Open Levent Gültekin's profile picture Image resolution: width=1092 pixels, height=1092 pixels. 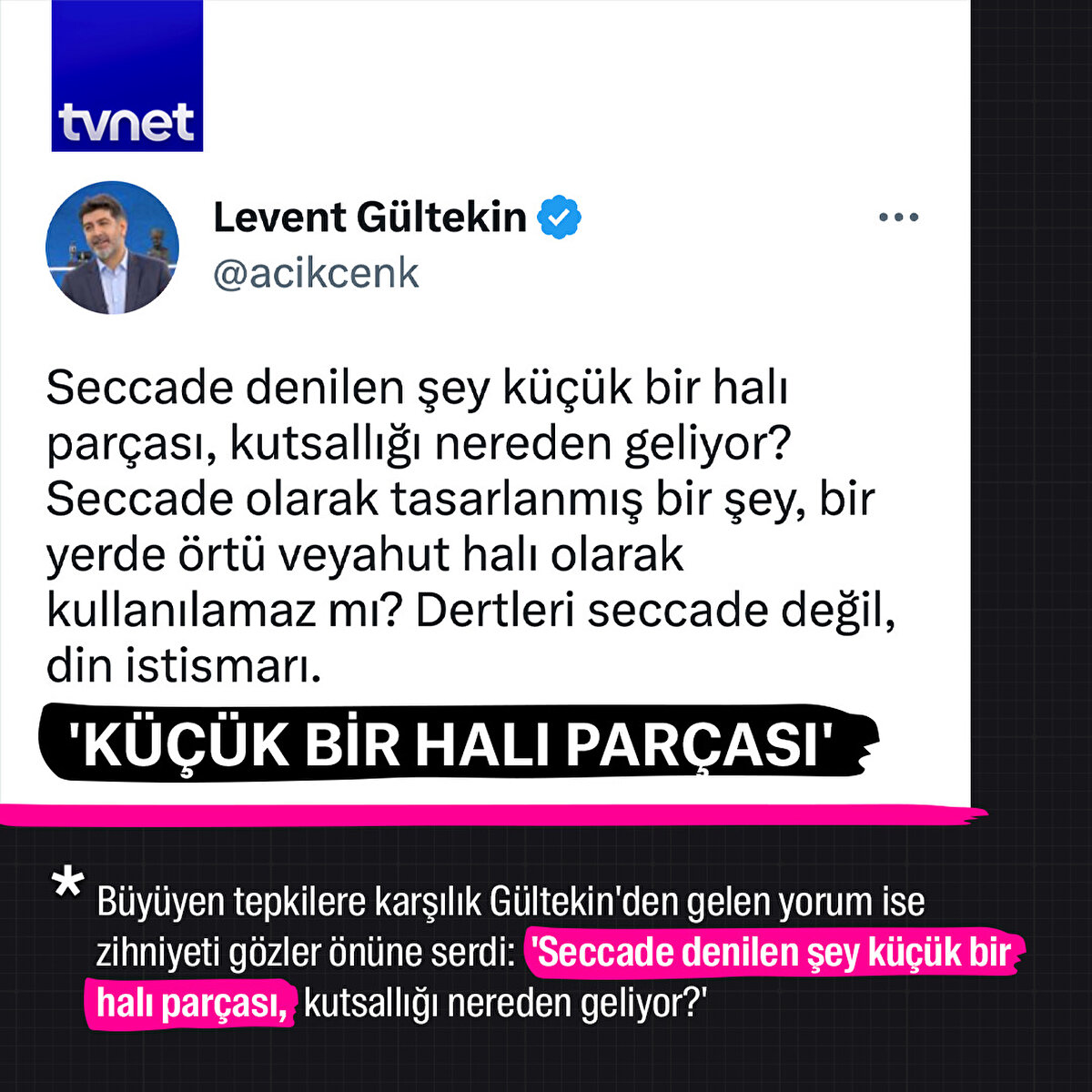point(112,248)
